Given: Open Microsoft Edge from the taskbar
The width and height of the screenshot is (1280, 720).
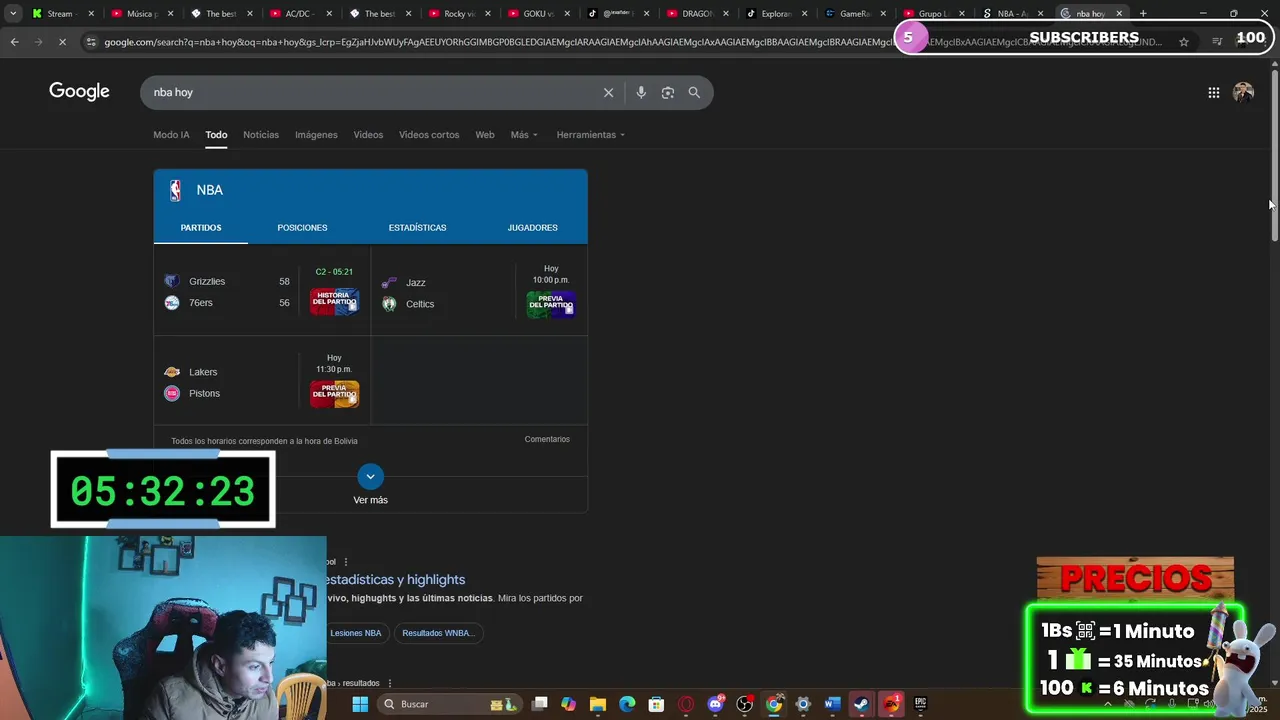Looking at the screenshot, I should pyautogui.click(x=627, y=704).
